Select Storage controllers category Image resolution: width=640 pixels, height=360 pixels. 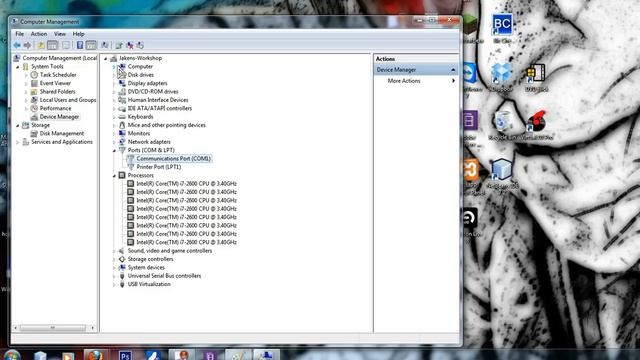(150, 259)
